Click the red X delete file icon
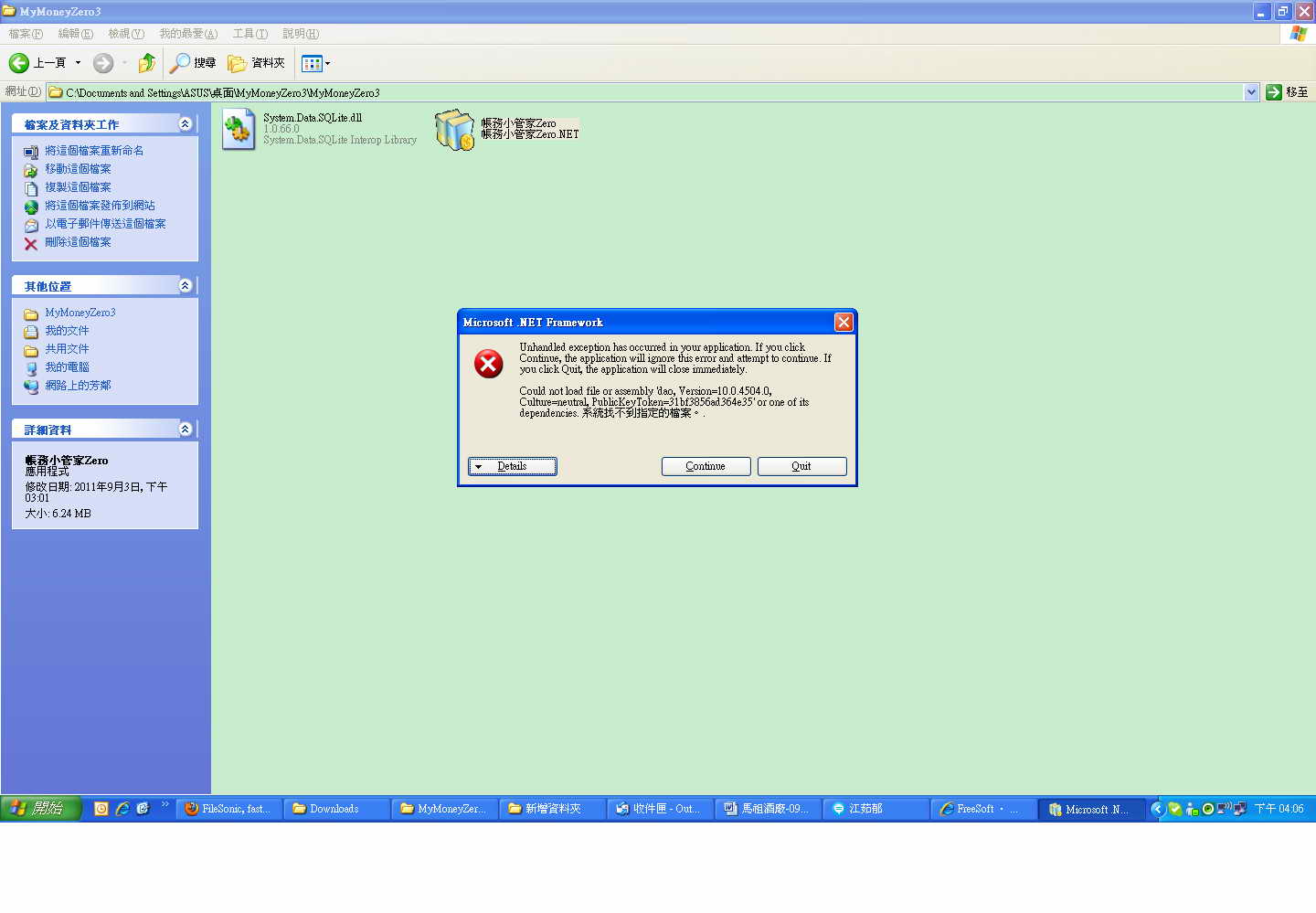This screenshot has width=1316, height=913. point(31,243)
